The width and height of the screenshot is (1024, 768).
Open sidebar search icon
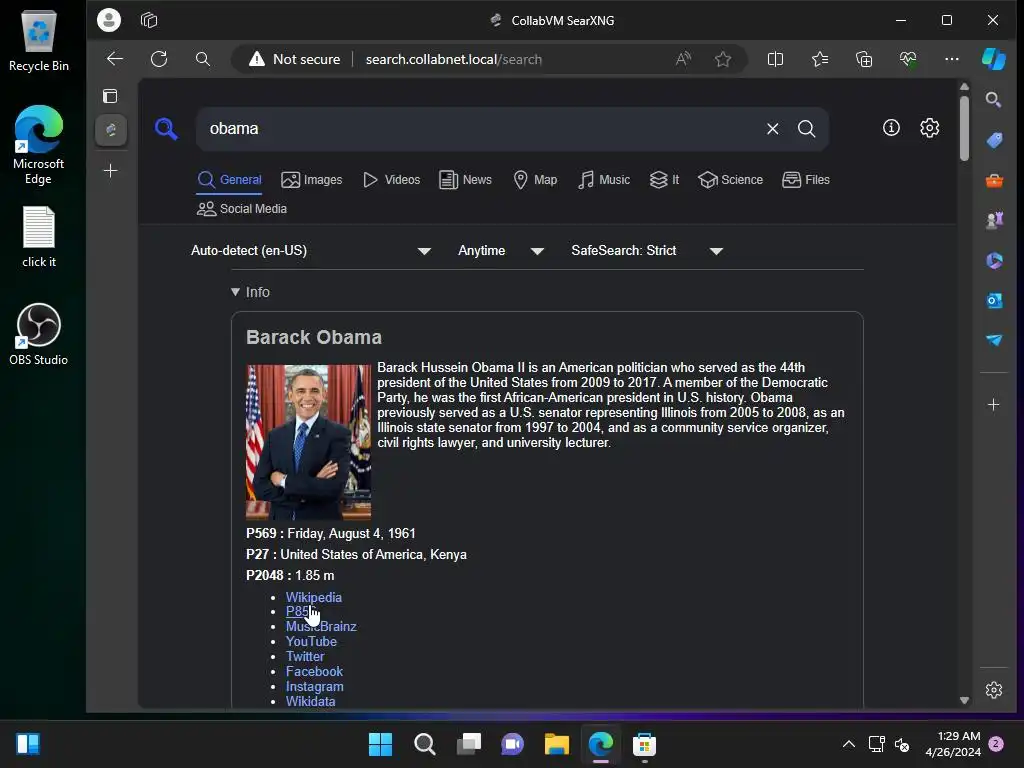pyautogui.click(x=993, y=99)
